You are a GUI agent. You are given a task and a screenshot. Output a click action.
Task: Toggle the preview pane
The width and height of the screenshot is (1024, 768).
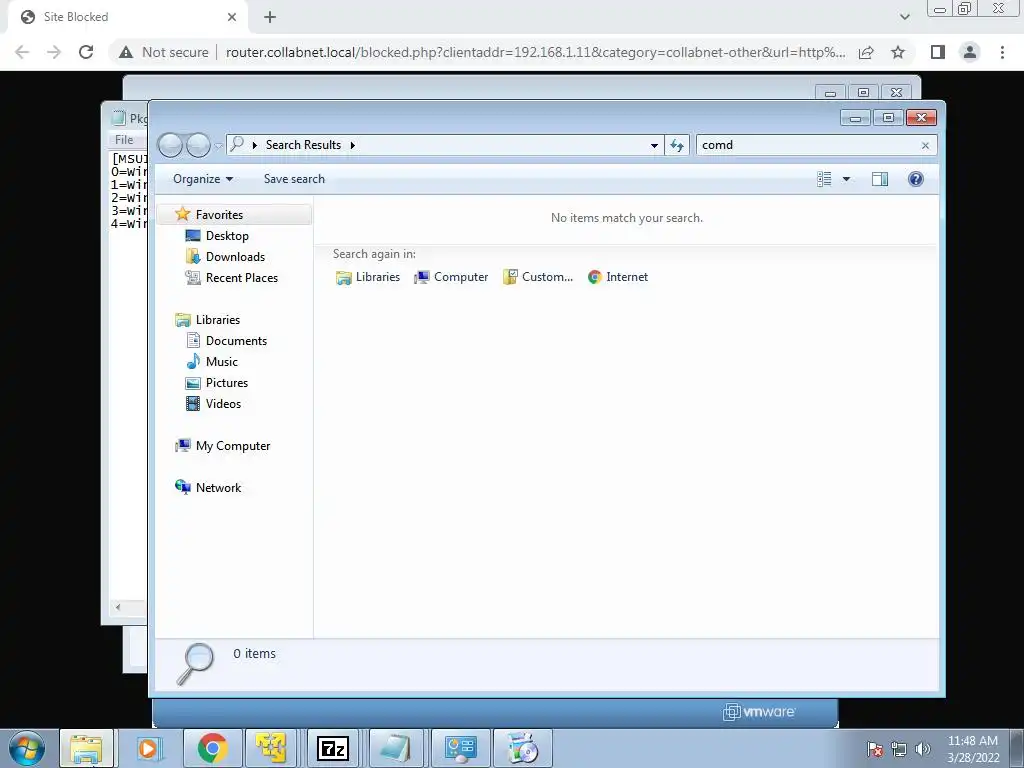point(880,179)
